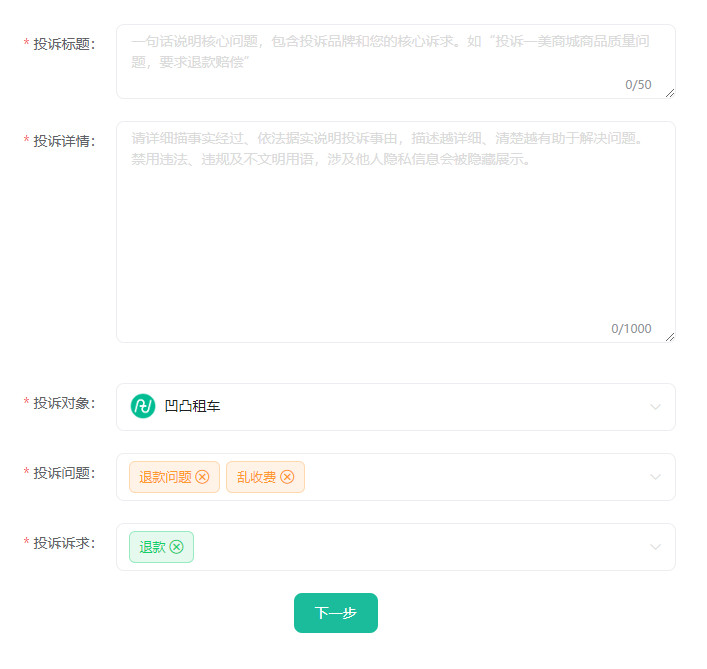This screenshot has width=707, height=669.
Task: Expand the 投诉对象 dropdown arrow
Action: click(655, 407)
